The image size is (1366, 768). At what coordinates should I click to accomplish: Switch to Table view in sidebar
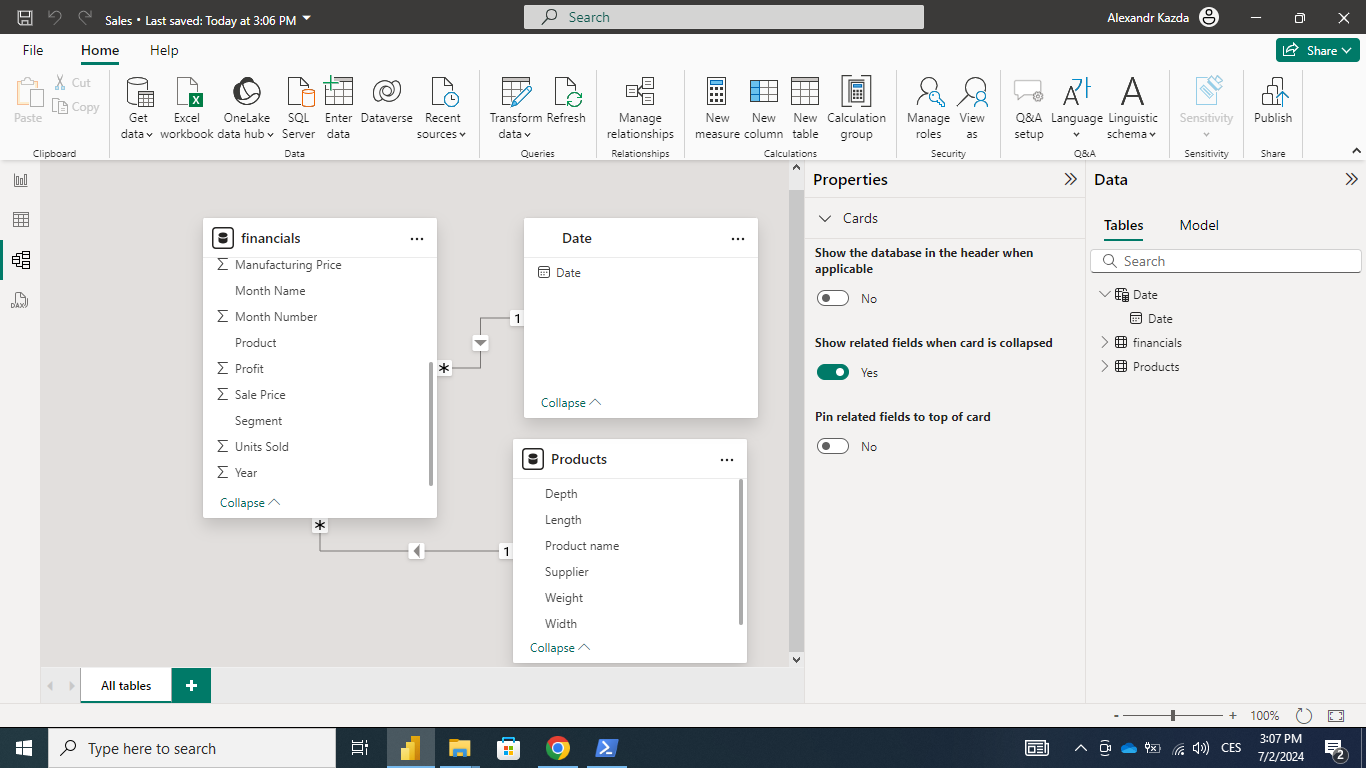(20, 220)
